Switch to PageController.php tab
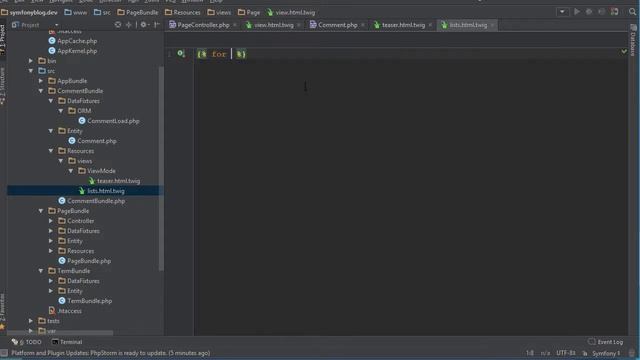 (203, 25)
